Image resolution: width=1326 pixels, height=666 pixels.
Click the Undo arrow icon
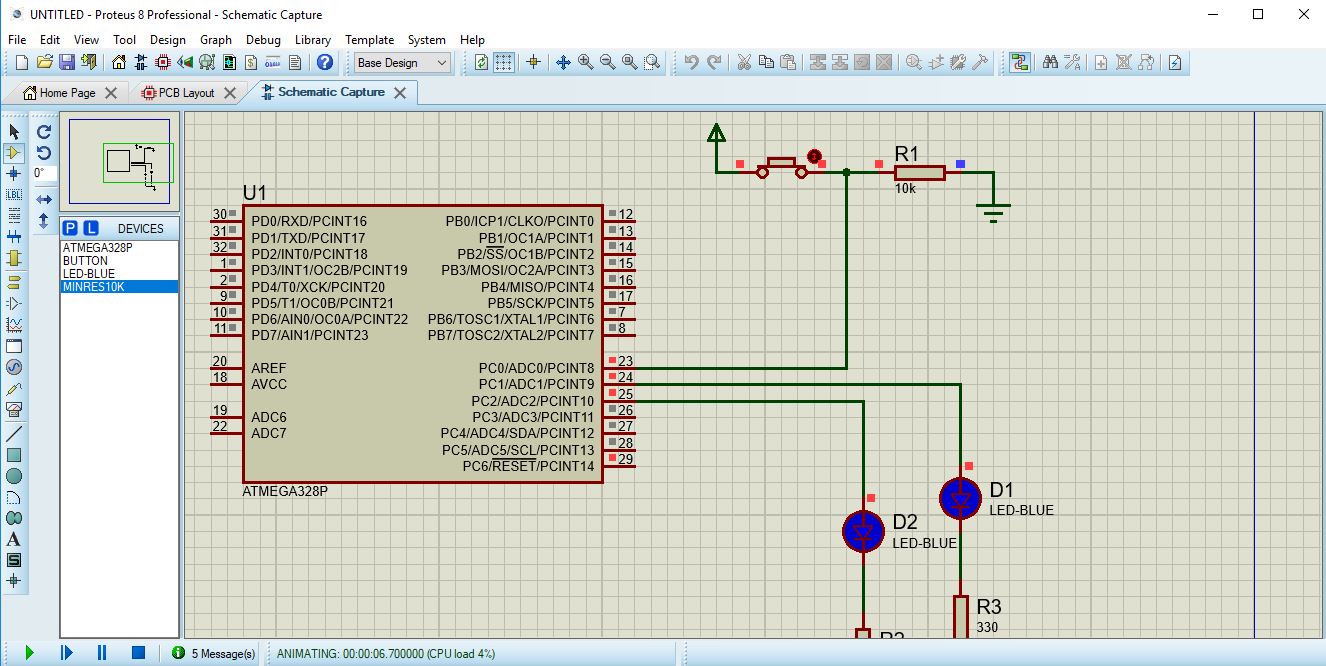pos(691,62)
